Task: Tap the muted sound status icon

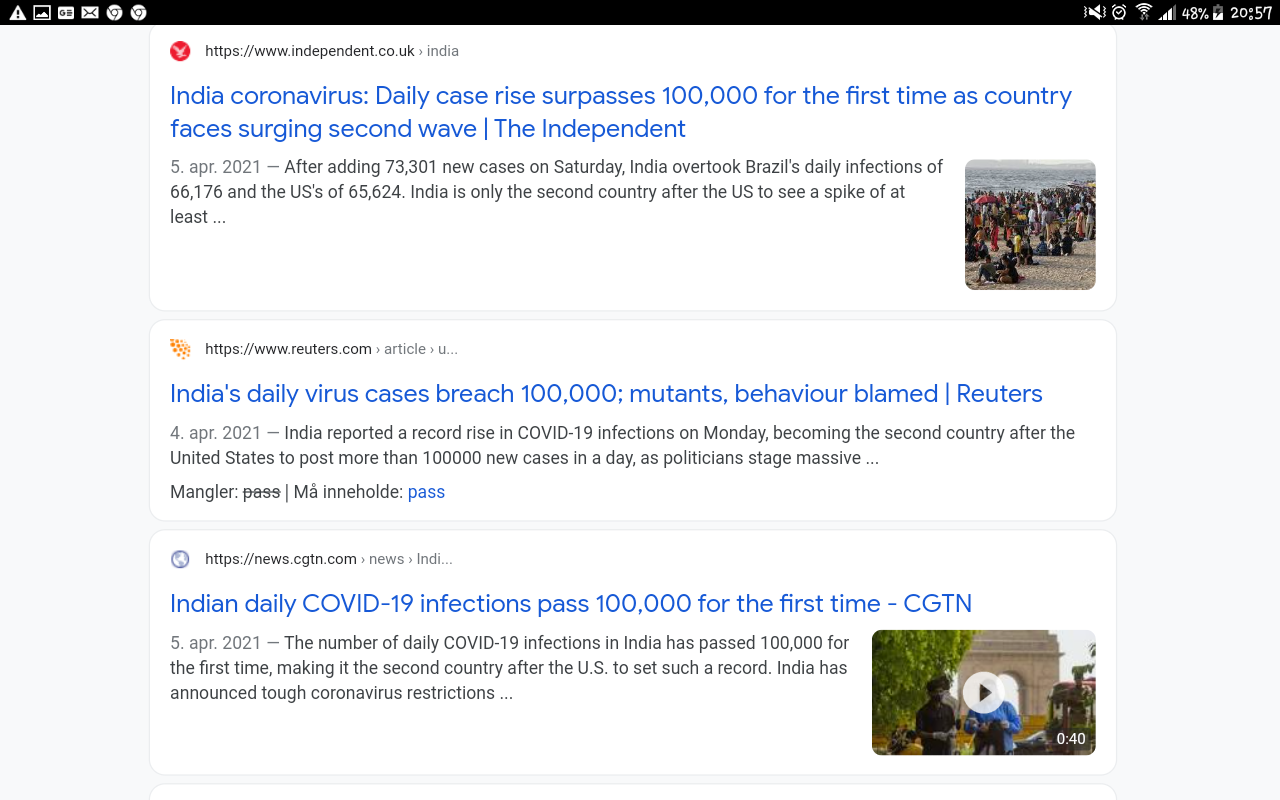Action: (1094, 12)
